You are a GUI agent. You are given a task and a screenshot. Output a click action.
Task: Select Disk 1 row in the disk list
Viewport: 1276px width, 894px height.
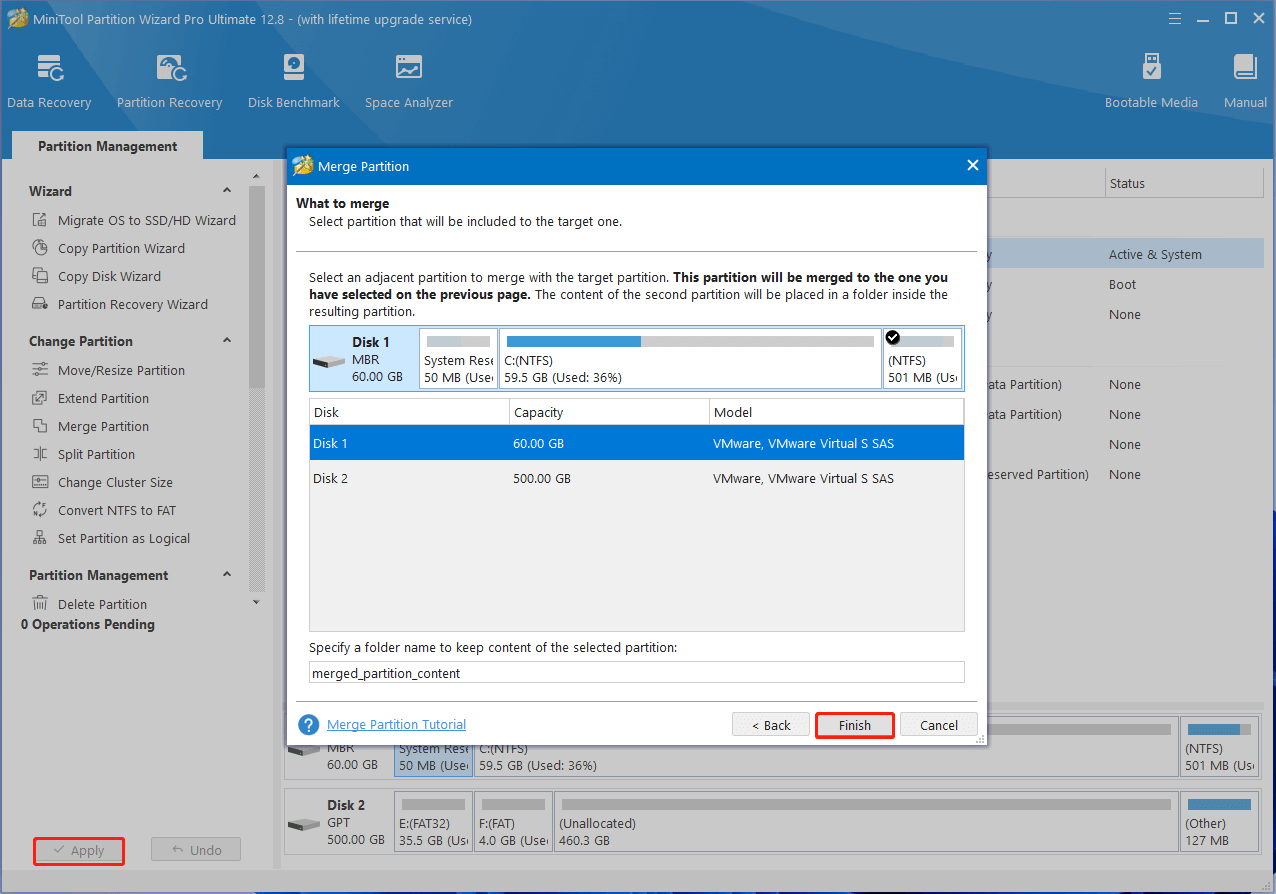coord(637,443)
